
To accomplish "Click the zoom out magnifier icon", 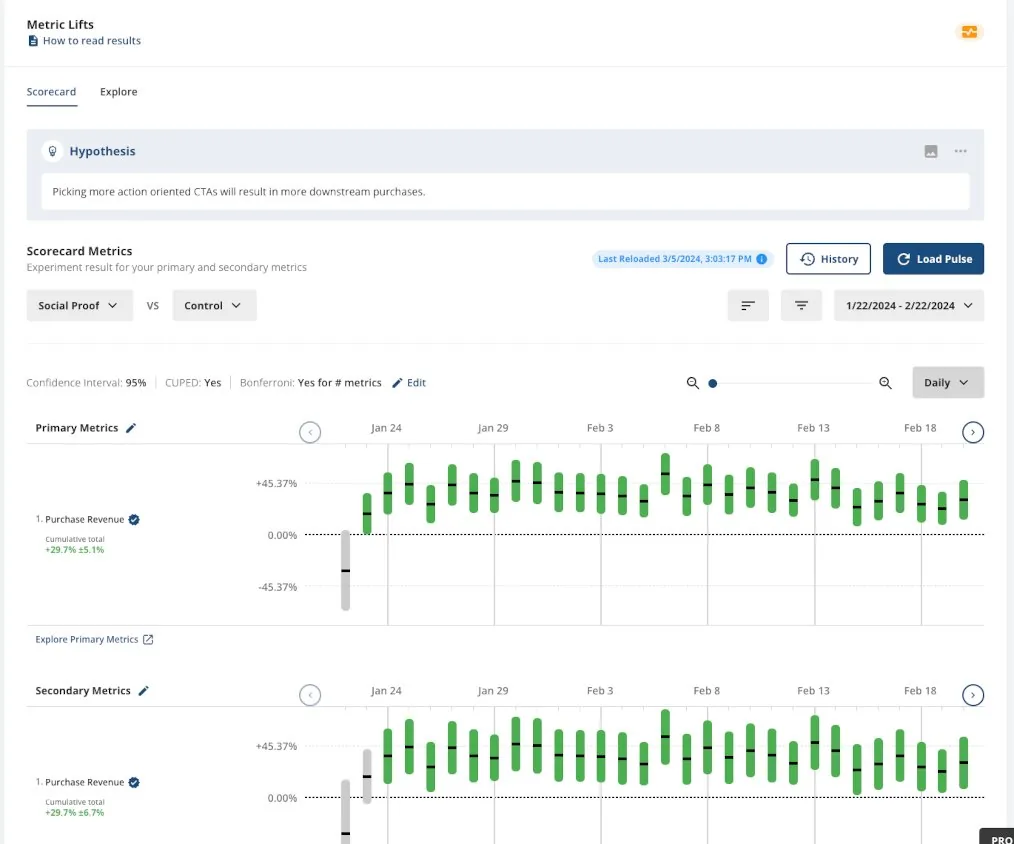I will pyautogui.click(x=693, y=383).
